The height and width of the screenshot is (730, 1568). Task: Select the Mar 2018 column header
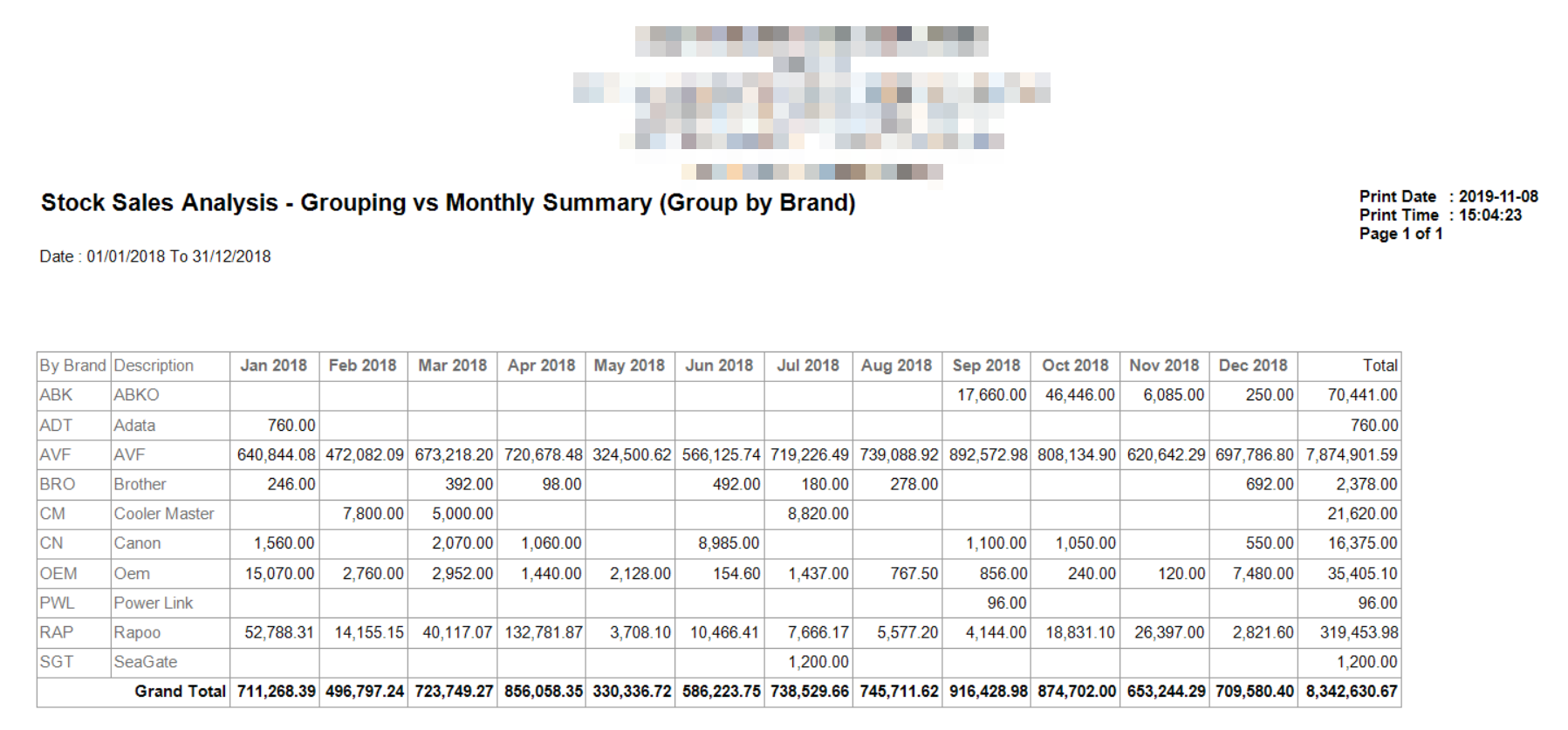pyautogui.click(x=453, y=365)
